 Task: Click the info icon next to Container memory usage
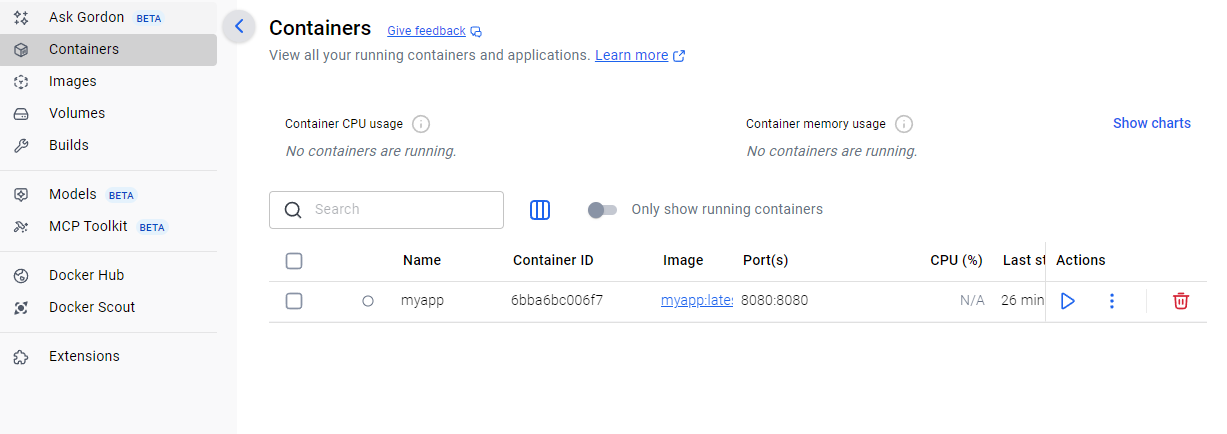tap(904, 124)
